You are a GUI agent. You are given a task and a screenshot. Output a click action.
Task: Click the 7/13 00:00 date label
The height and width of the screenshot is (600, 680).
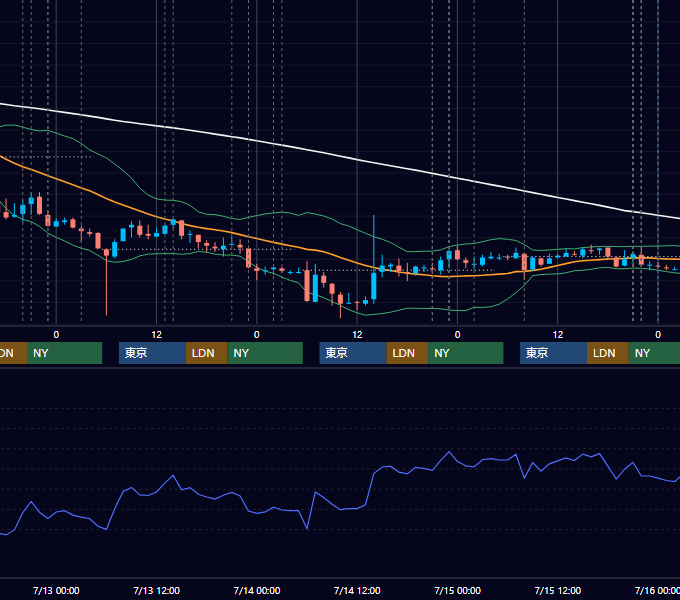tap(56, 590)
